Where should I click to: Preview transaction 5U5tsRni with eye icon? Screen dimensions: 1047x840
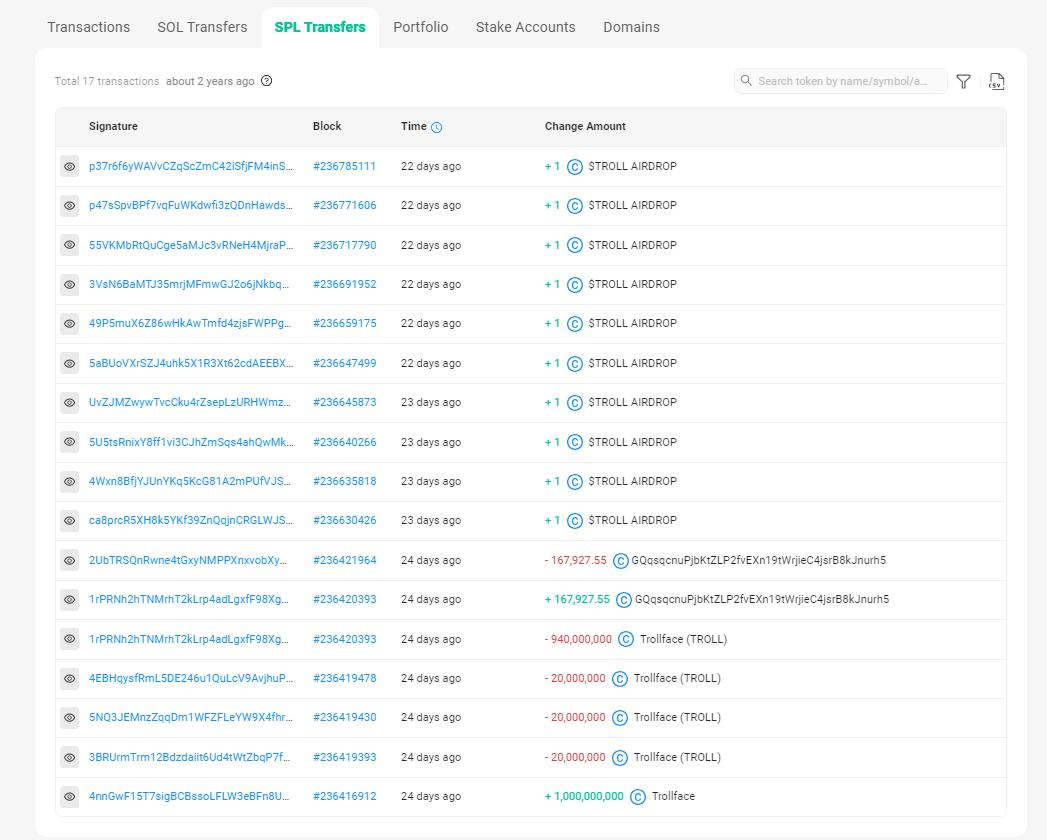pos(69,442)
